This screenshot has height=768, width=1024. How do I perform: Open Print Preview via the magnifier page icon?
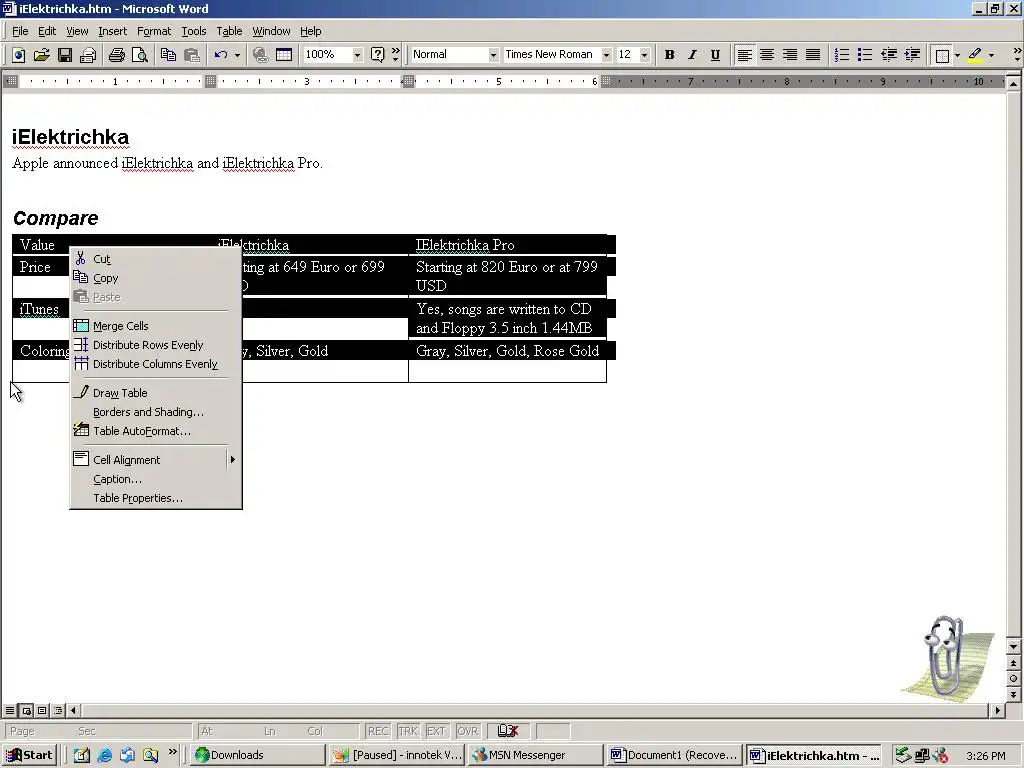tap(140, 55)
